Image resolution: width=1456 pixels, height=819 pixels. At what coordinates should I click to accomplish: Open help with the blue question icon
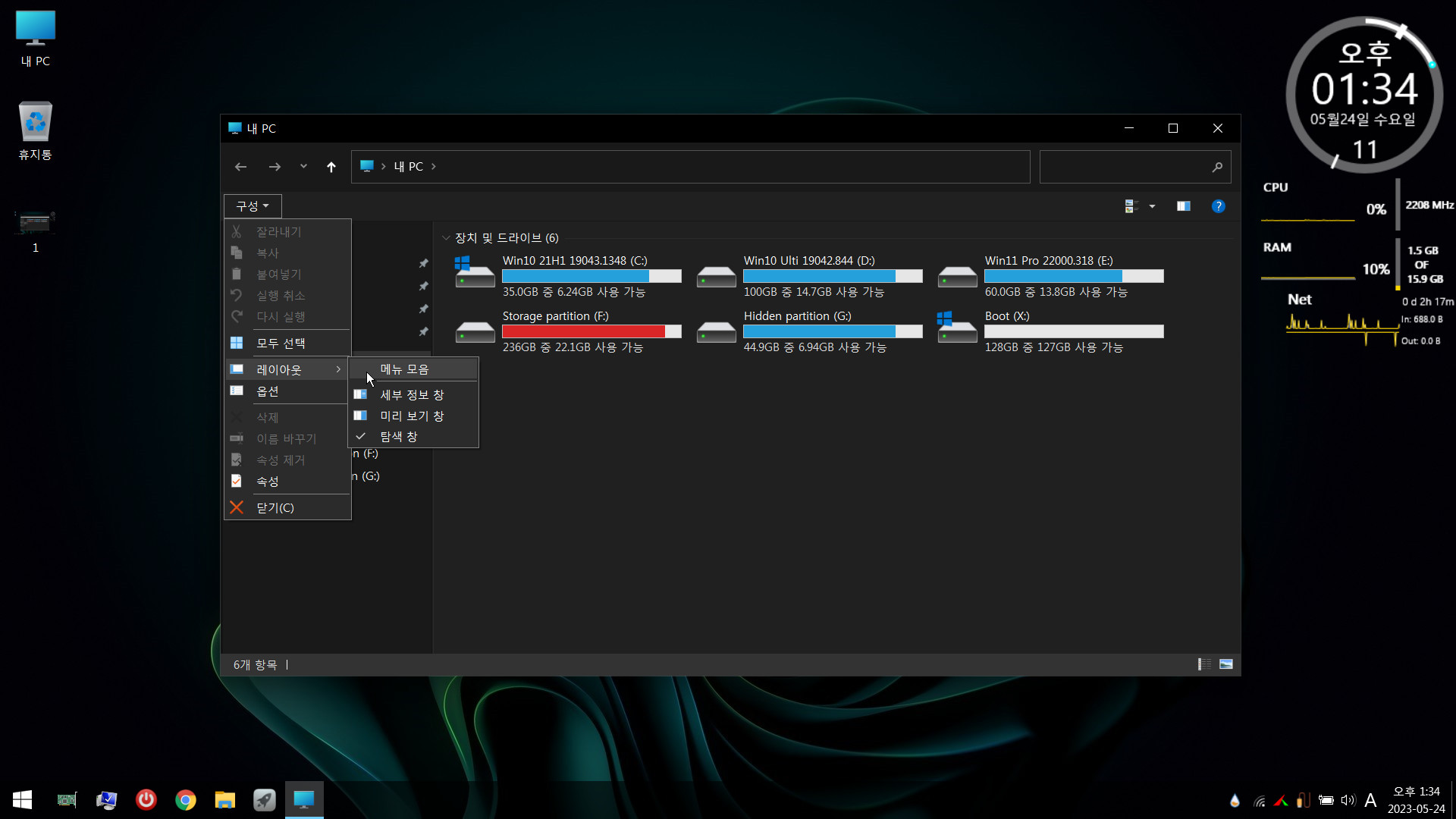point(1219,206)
